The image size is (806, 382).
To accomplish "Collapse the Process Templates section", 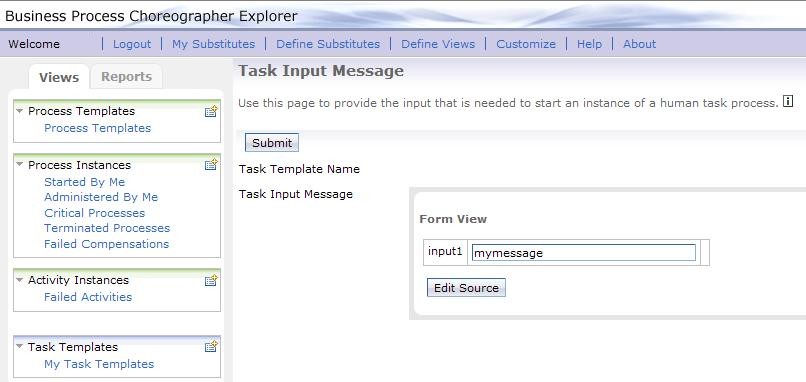I will pyautogui.click(x=20, y=111).
